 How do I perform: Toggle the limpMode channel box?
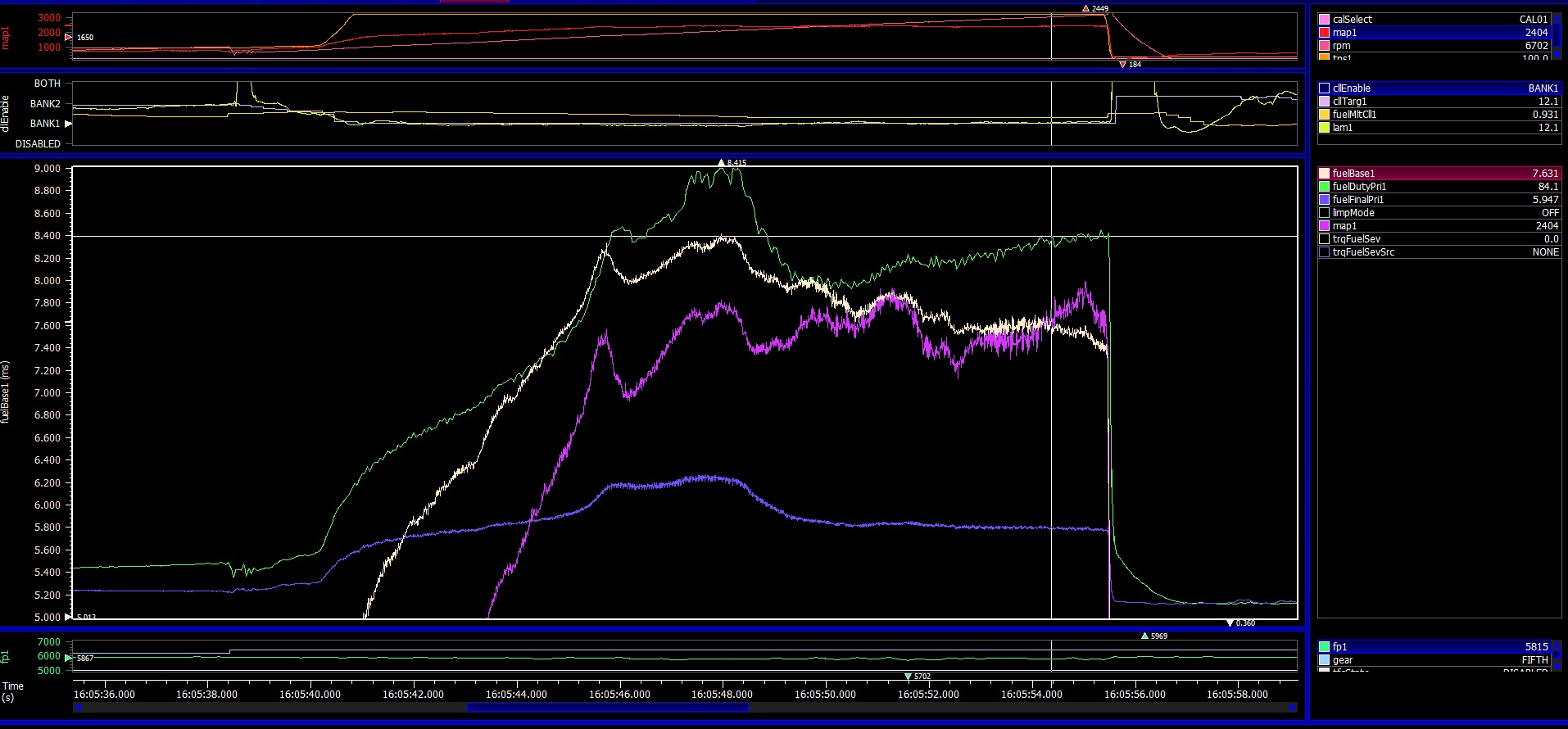pos(1324,213)
